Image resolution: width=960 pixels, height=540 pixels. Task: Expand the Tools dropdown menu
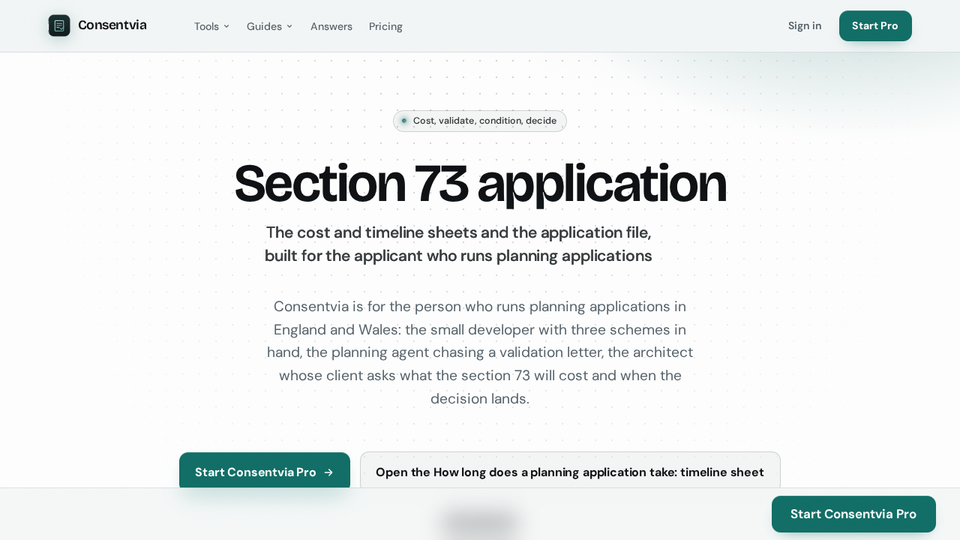pyautogui.click(x=212, y=26)
